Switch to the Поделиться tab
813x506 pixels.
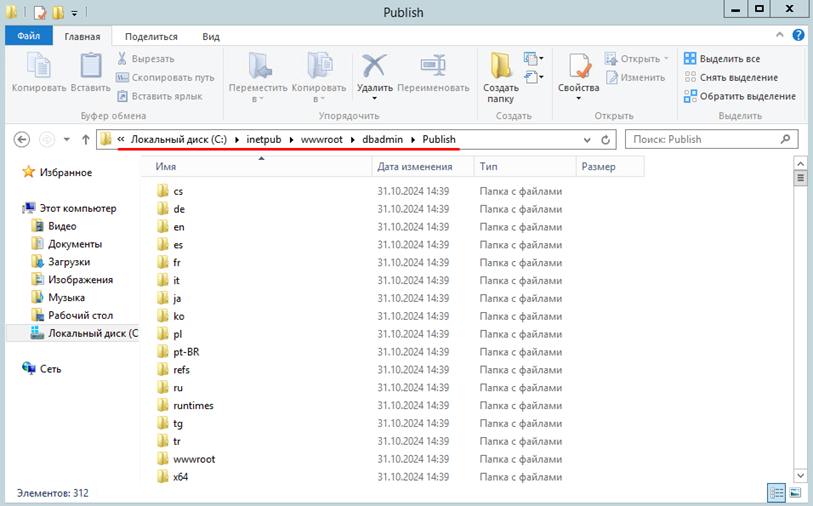pos(151,36)
